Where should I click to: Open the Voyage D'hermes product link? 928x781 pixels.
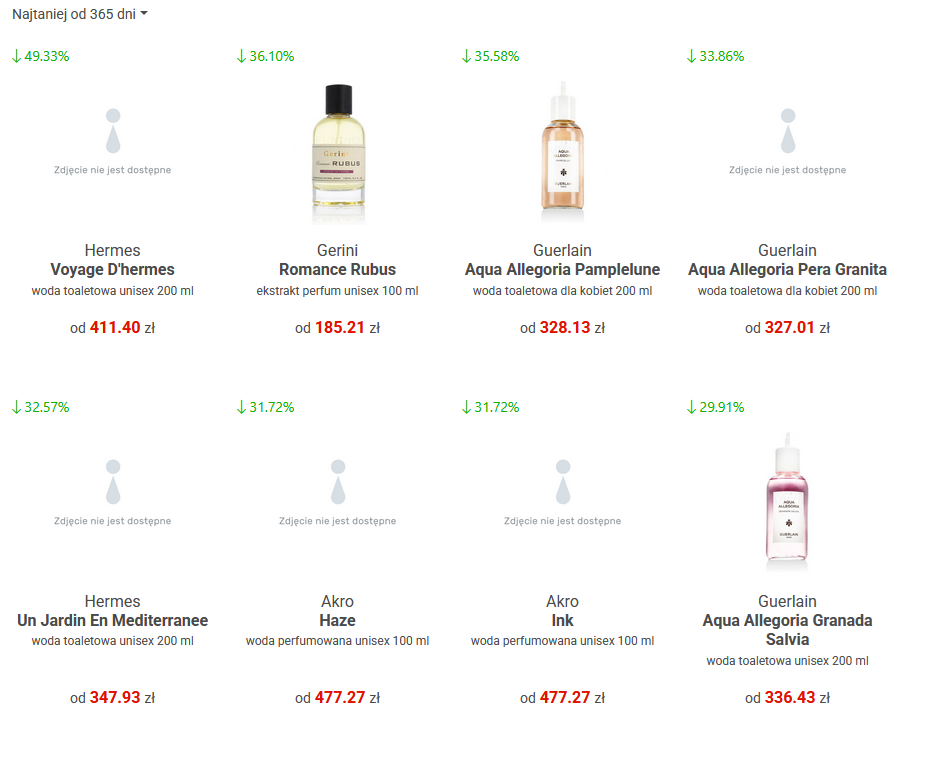(112, 269)
